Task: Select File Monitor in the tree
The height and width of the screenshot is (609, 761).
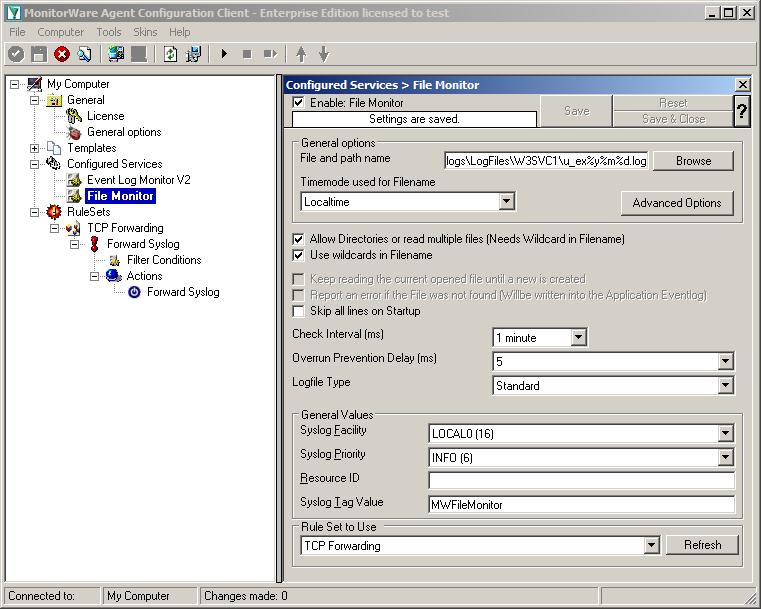Action: tap(120, 196)
